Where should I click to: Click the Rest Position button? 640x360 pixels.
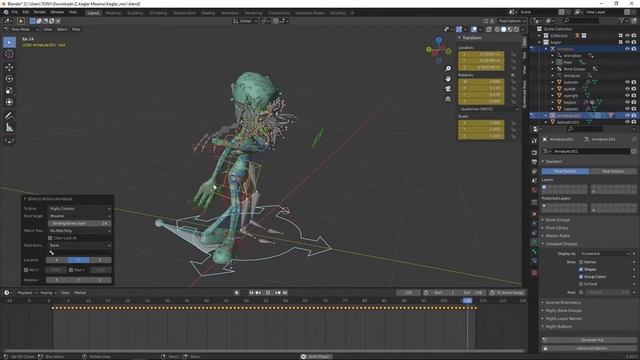pyautogui.click(x=613, y=171)
